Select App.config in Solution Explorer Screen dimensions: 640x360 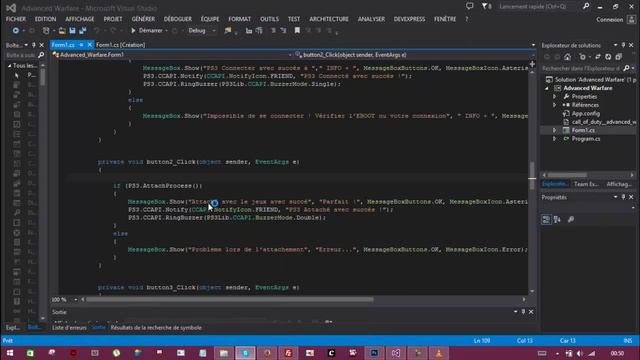coord(585,113)
